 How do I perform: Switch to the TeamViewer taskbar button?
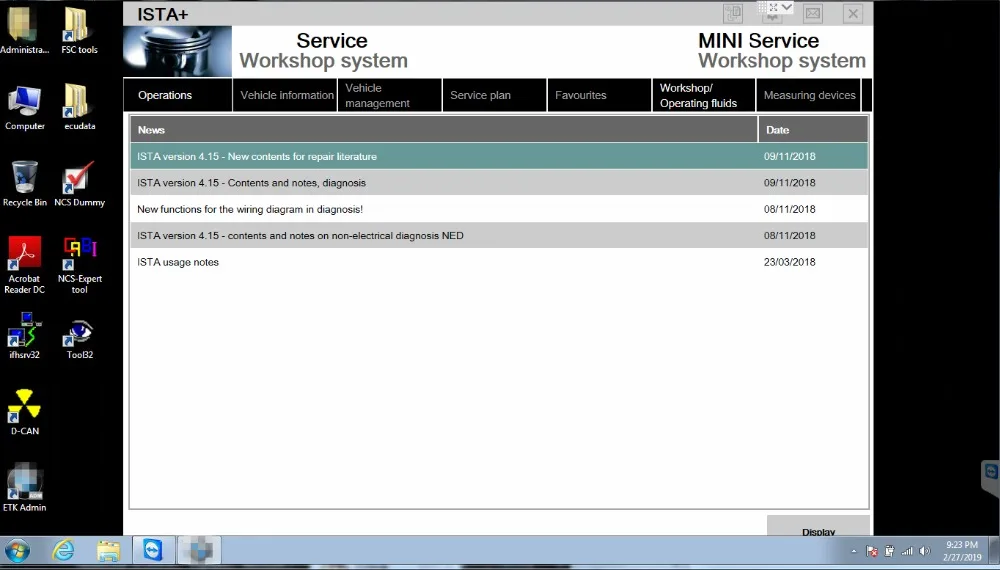point(153,550)
